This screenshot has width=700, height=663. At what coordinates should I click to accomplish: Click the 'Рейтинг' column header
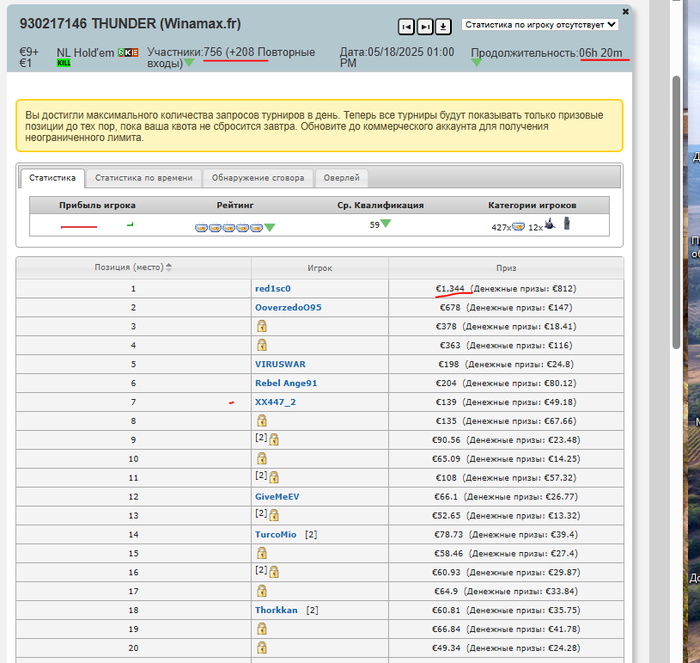tap(235, 205)
